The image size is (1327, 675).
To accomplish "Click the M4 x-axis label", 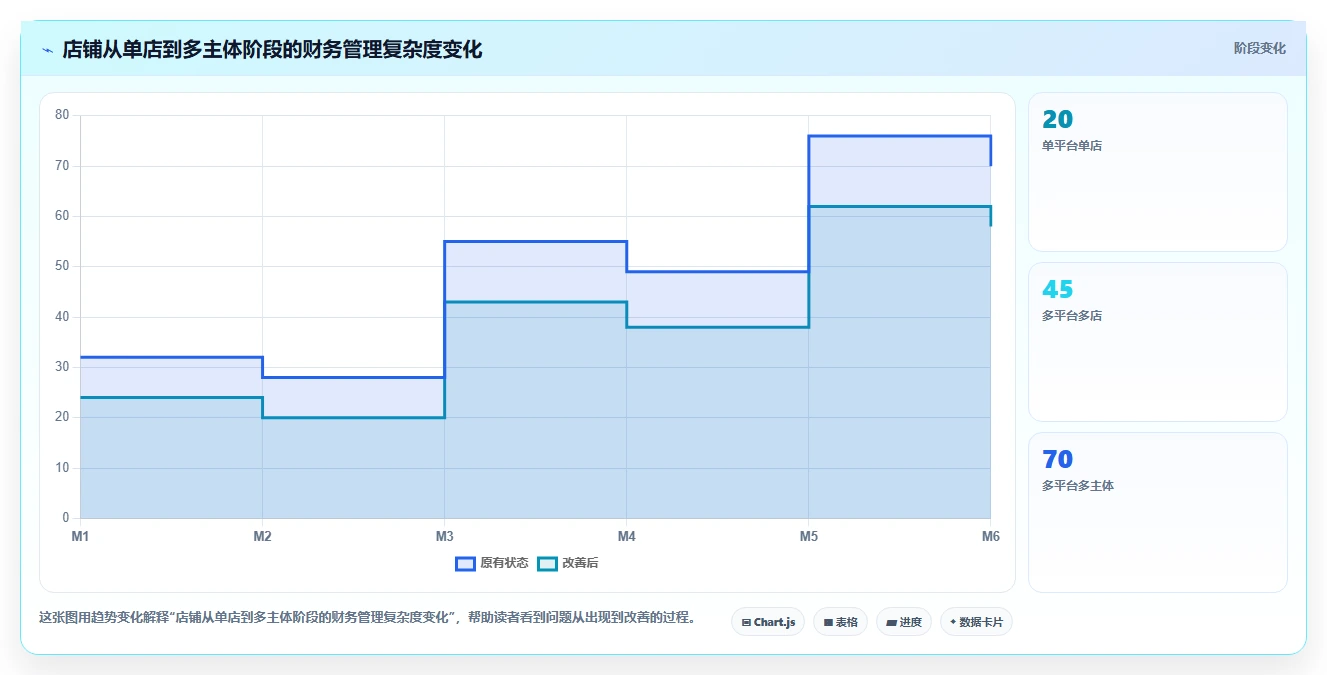I will click(x=626, y=537).
